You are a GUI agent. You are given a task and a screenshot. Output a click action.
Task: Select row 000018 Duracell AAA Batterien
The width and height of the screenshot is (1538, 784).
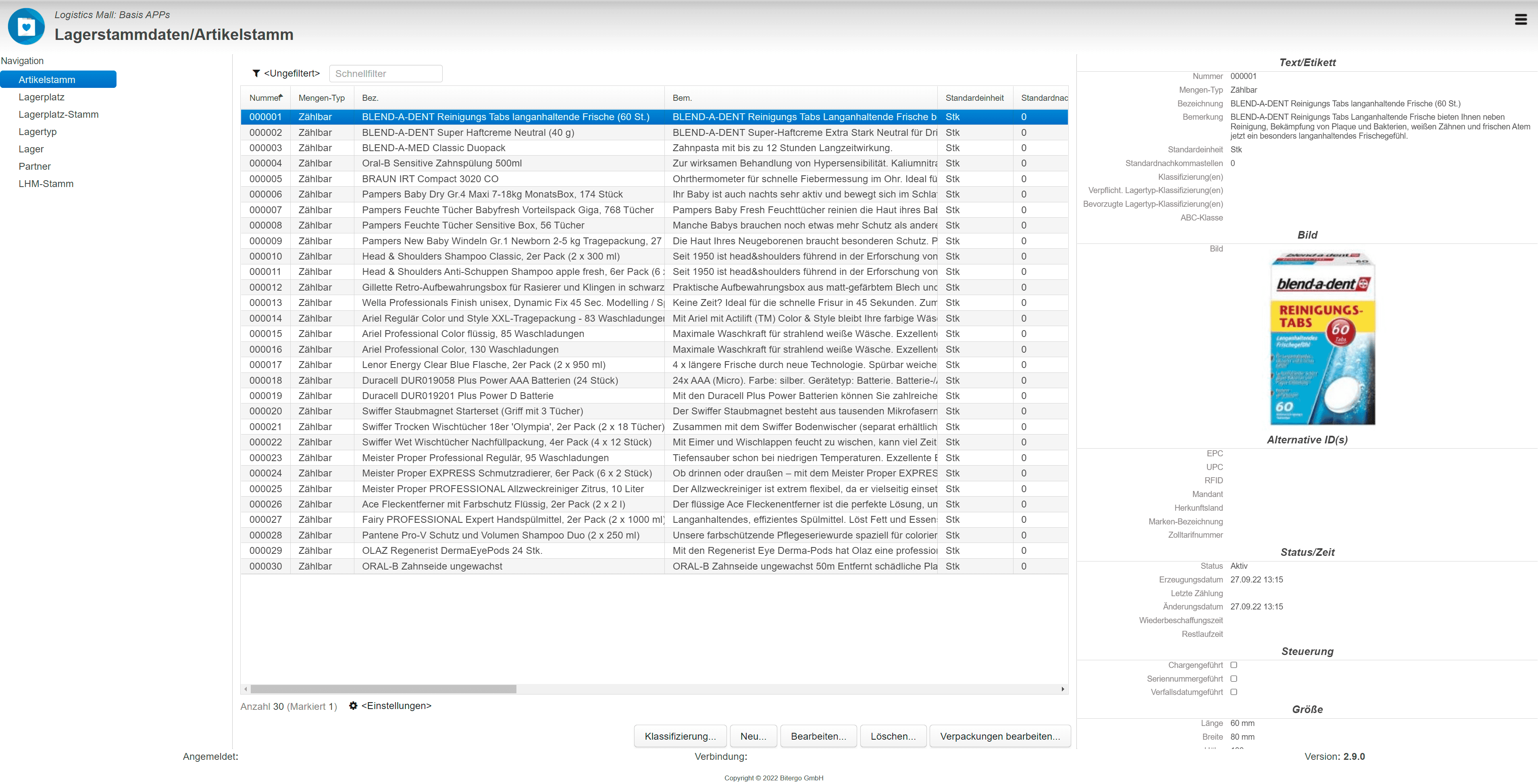pos(654,381)
